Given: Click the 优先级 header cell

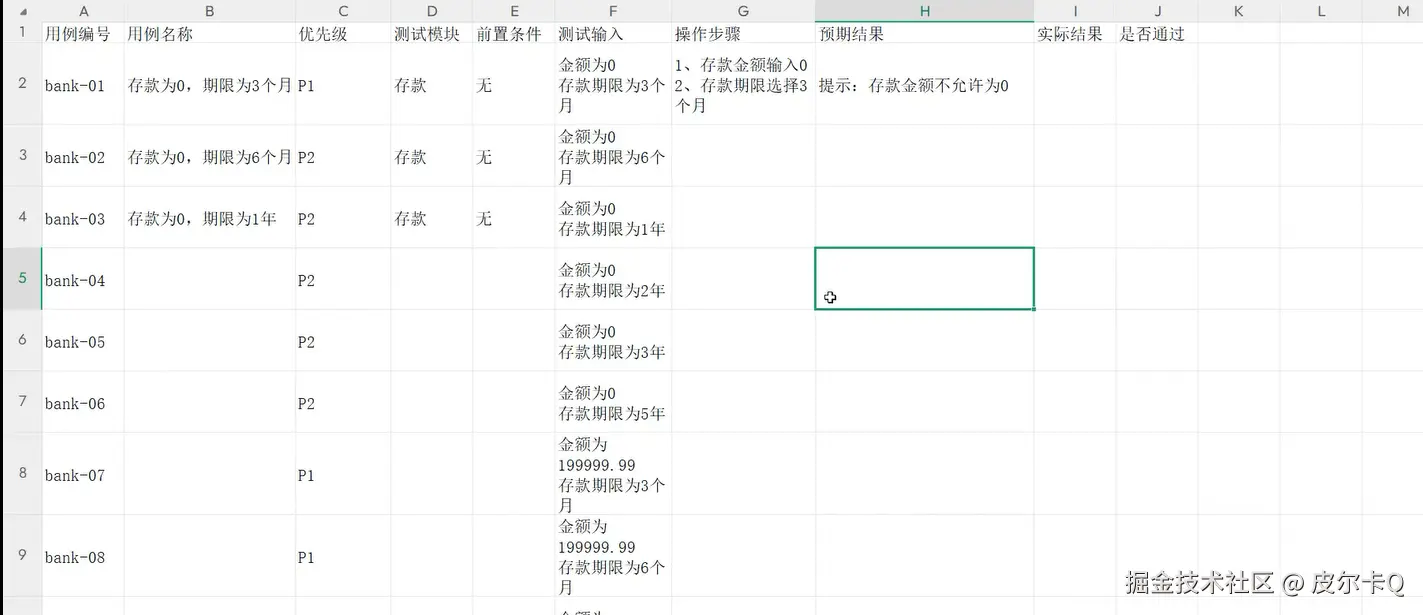Looking at the screenshot, I should [343, 33].
